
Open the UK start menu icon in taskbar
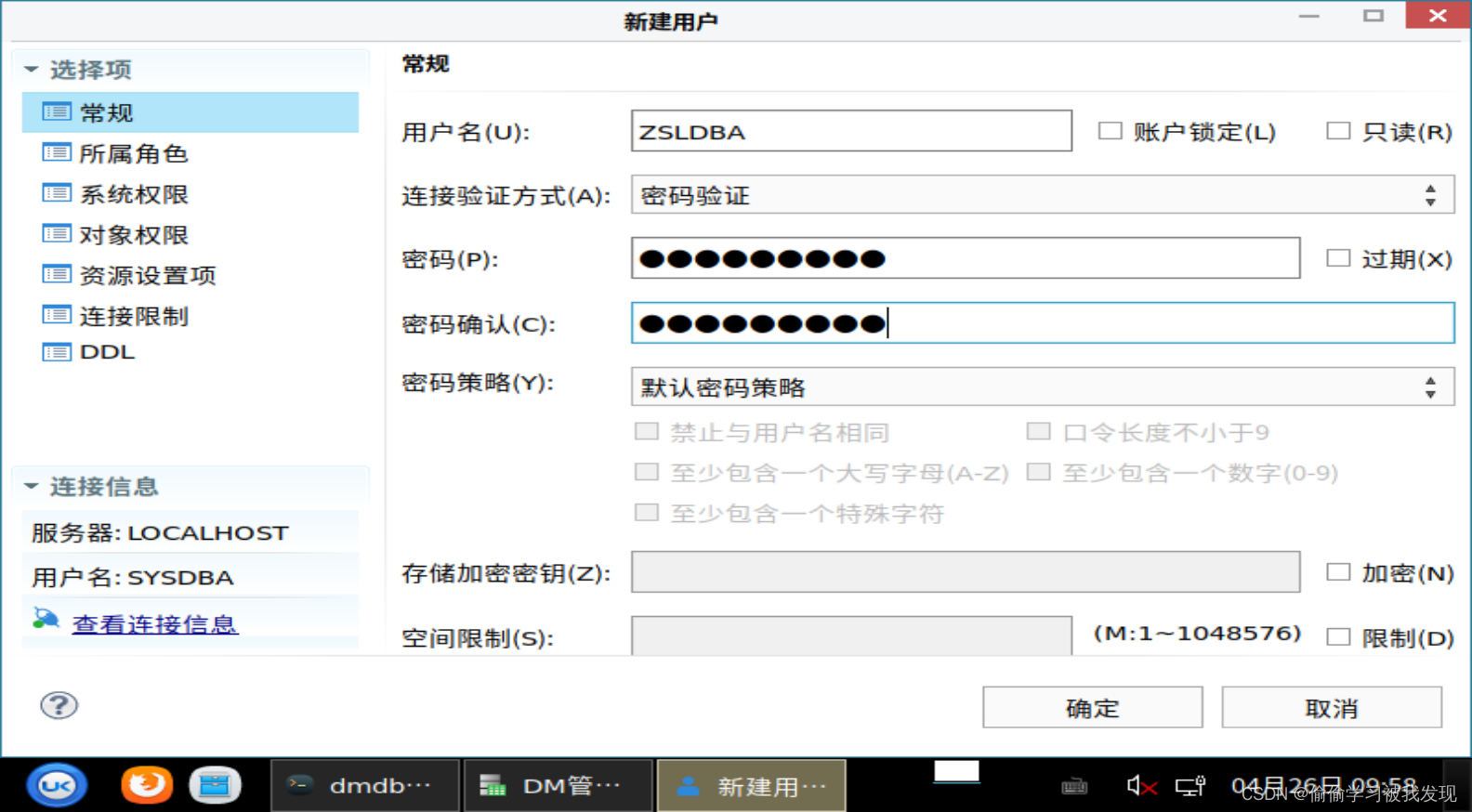57,786
